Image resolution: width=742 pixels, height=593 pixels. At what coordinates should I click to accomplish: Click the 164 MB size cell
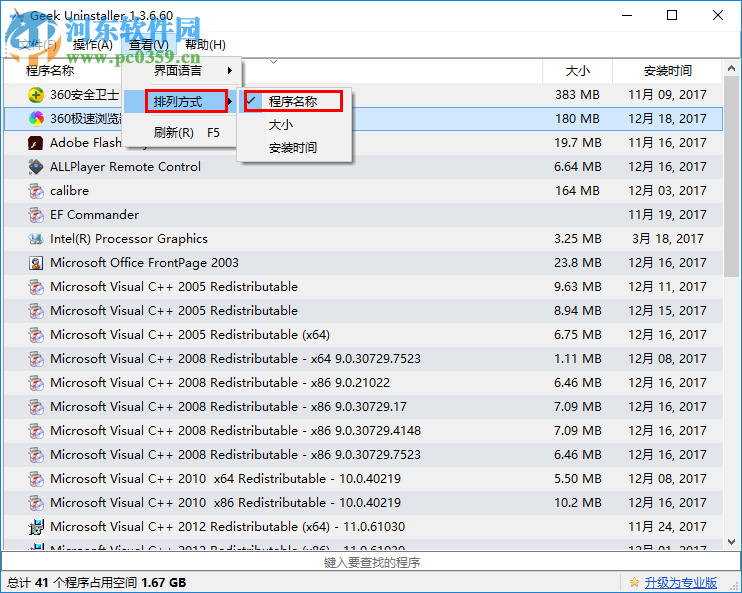577,191
